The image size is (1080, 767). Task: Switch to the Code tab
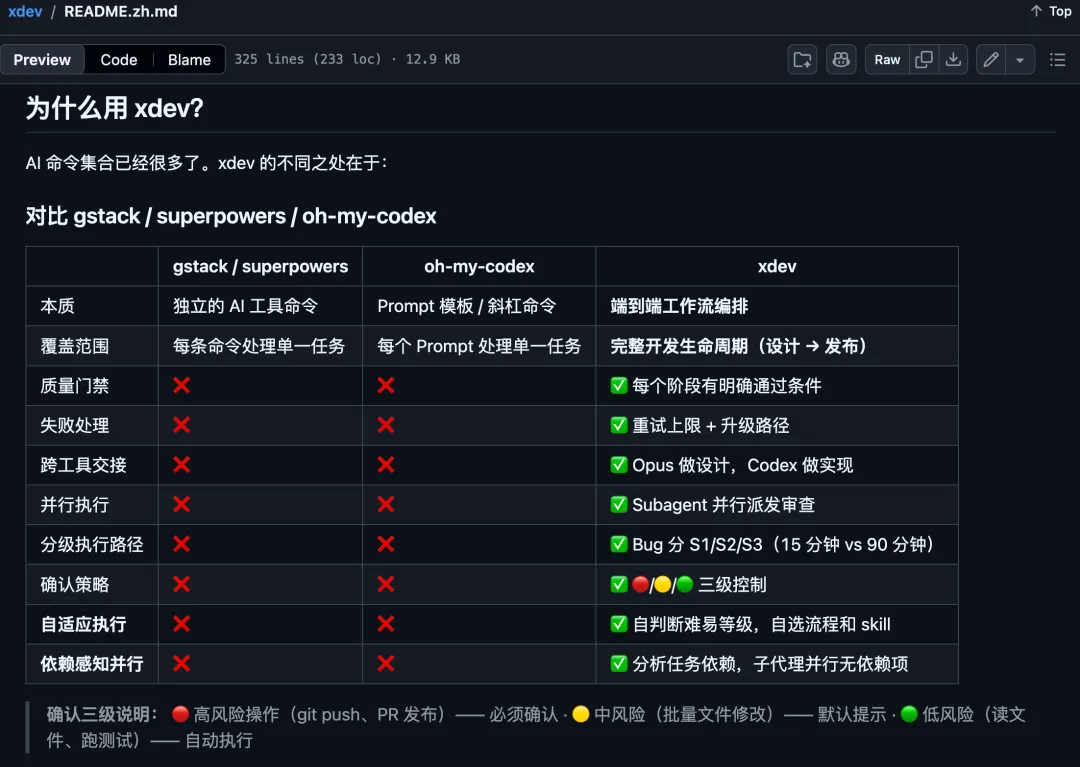coord(118,60)
